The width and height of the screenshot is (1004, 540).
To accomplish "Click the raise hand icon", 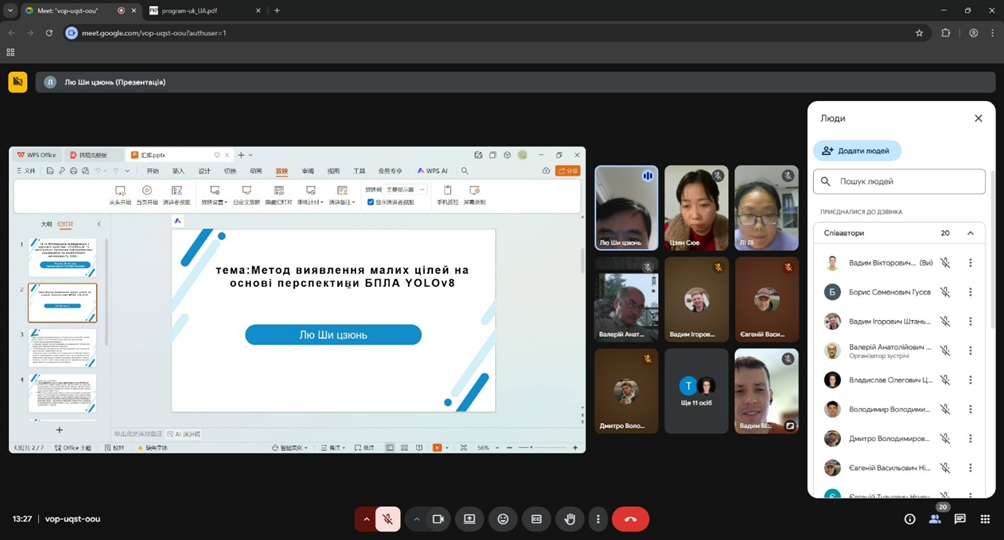I will point(570,519).
